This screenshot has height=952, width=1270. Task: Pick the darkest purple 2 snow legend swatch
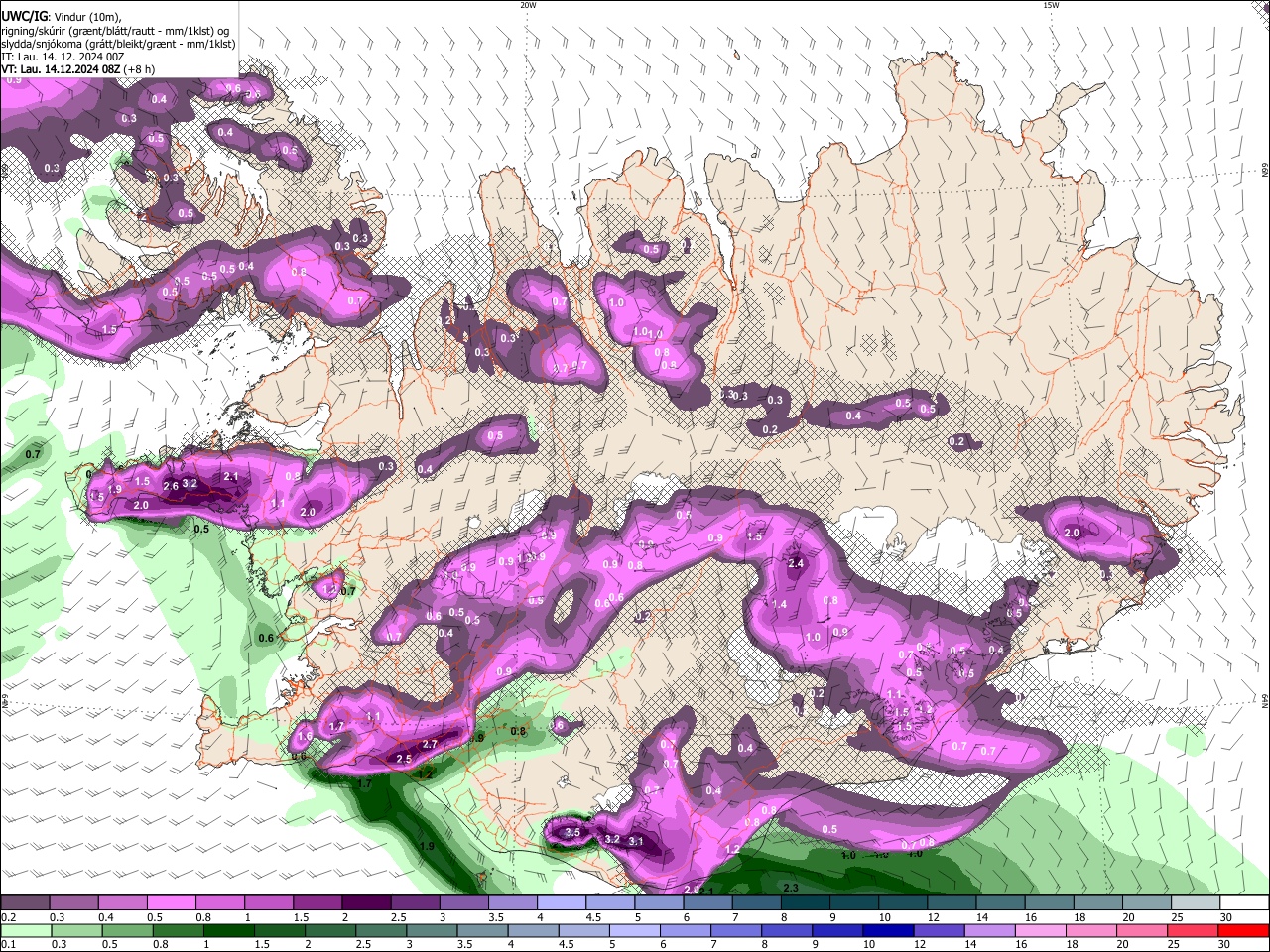[x=366, y=903]
